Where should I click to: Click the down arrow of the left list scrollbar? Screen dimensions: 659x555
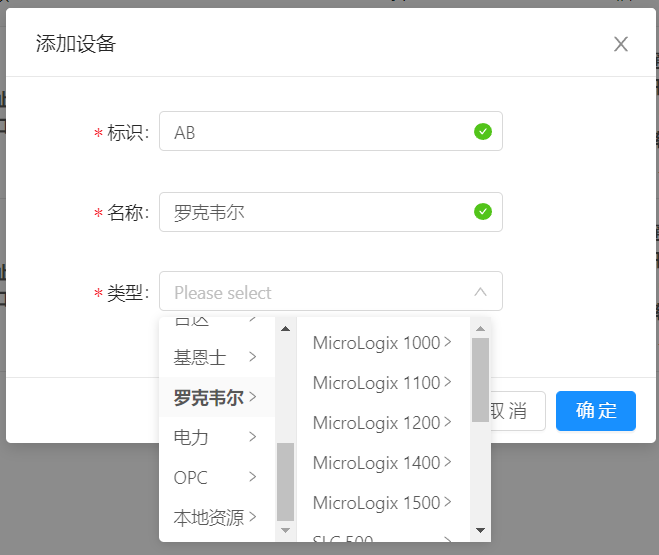coord(285,530)
